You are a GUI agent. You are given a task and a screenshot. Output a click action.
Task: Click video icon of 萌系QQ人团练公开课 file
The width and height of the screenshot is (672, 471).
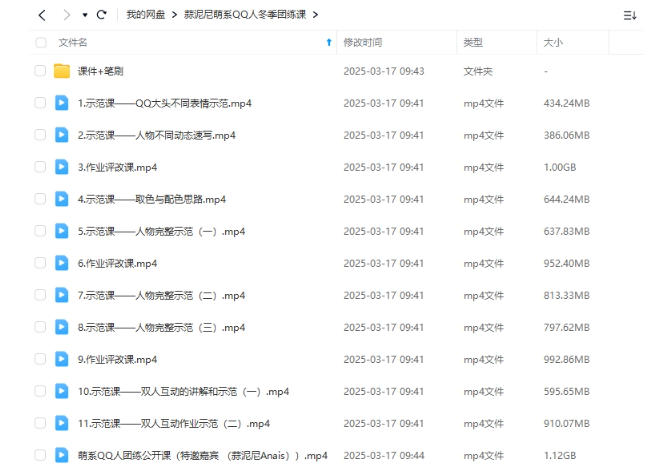62,455
